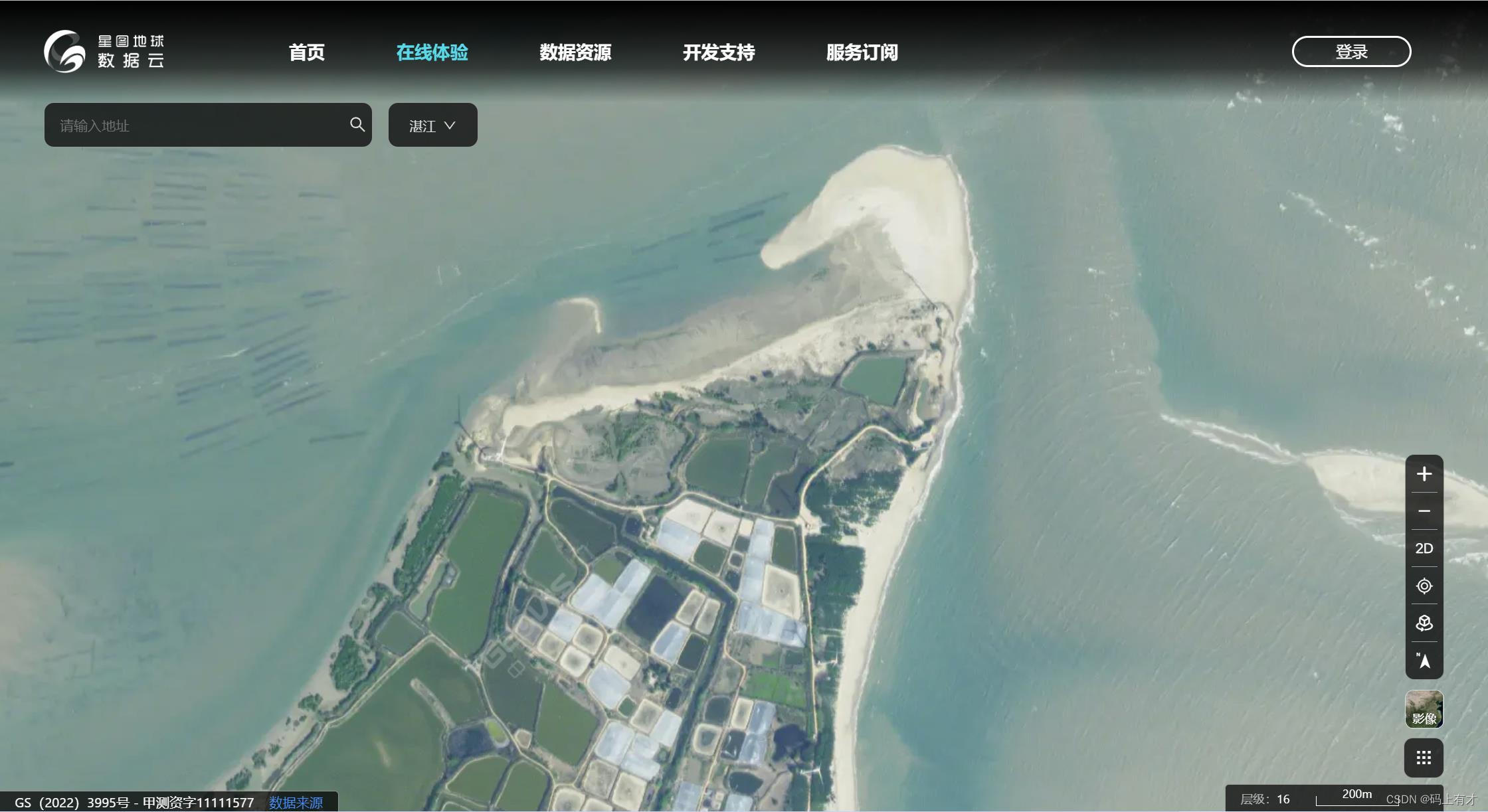Open the 数据来源 link
The image size is (1488, 812).
[296, 802]
